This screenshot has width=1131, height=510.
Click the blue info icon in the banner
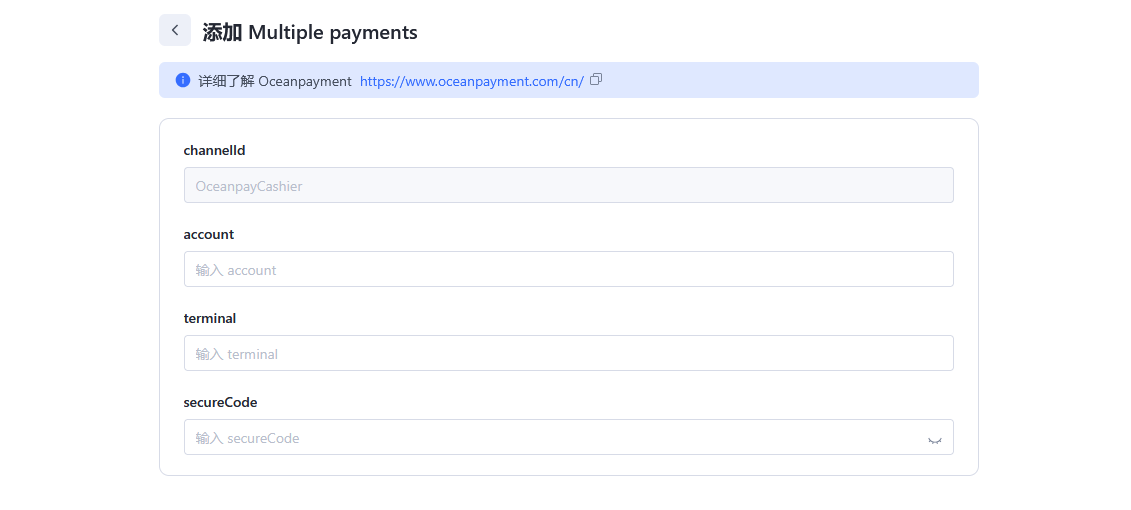tap(183, 80)
